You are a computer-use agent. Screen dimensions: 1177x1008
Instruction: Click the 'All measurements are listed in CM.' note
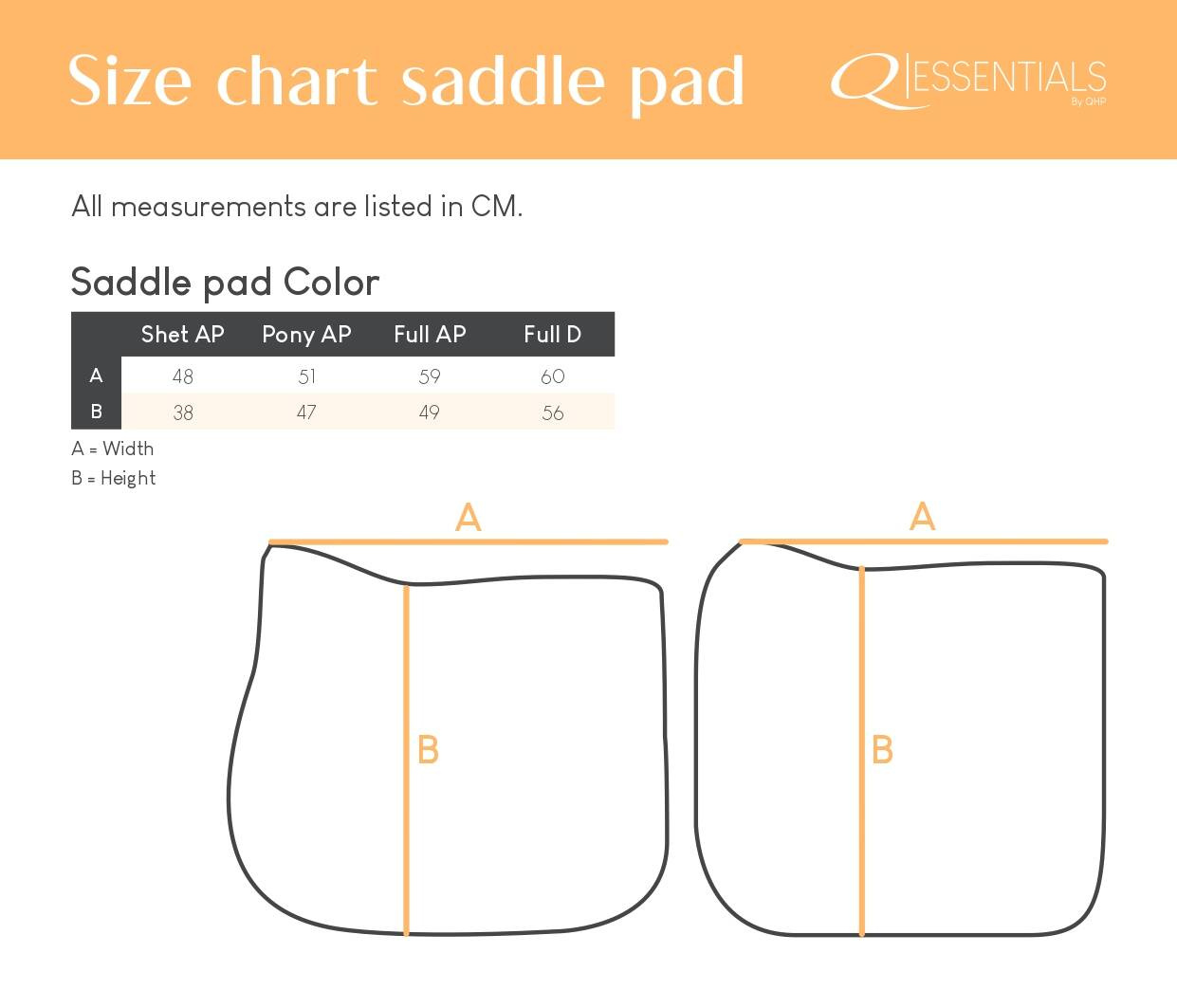[x=297, y=206]
